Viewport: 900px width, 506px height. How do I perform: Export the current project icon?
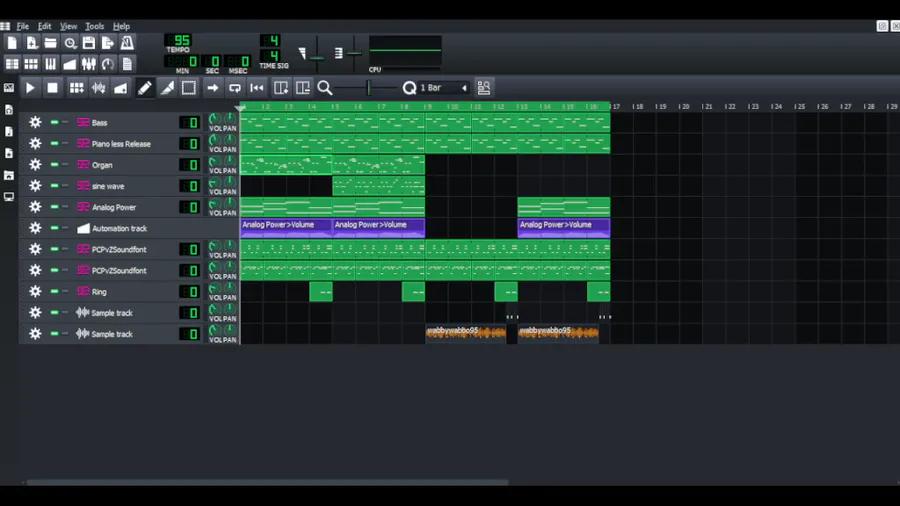pos(108,42)
